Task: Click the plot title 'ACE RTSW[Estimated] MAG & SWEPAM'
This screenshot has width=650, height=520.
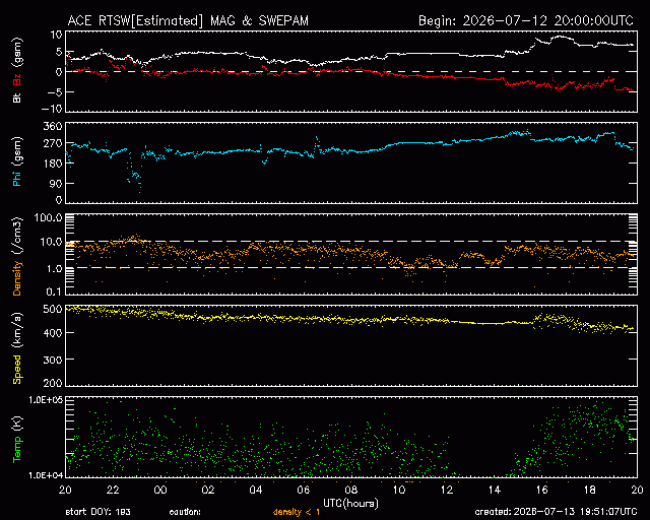Action: (x=188, y=21)
